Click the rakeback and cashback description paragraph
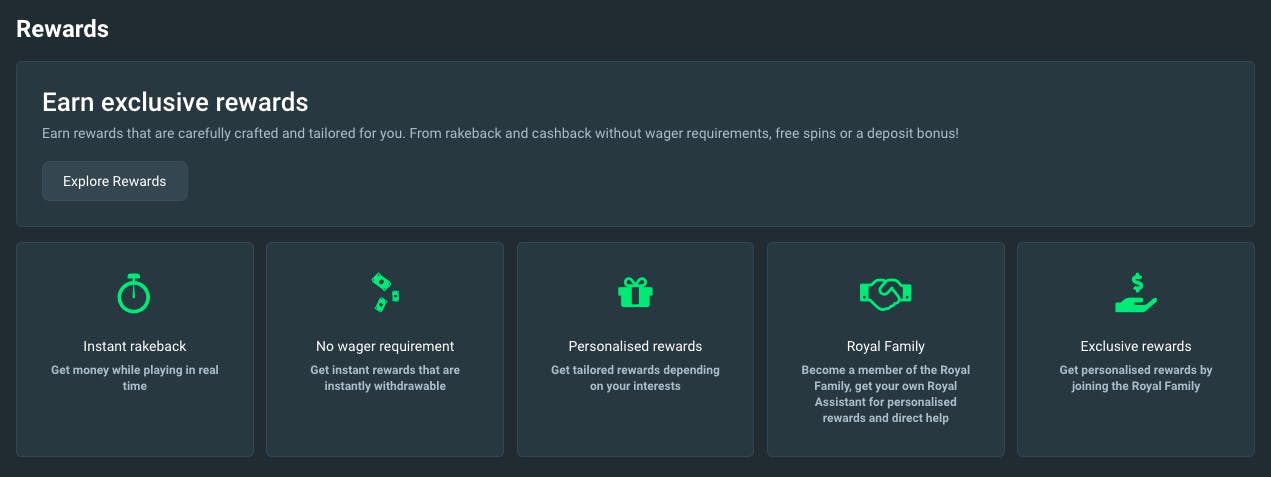Screen dimensions: 1271x477 pos(500,133)
